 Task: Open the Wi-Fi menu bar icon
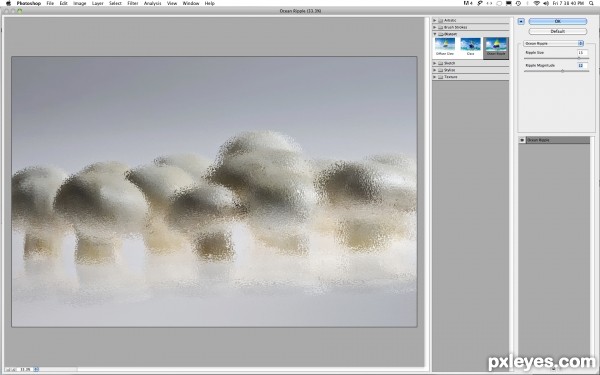pos(536,3)
